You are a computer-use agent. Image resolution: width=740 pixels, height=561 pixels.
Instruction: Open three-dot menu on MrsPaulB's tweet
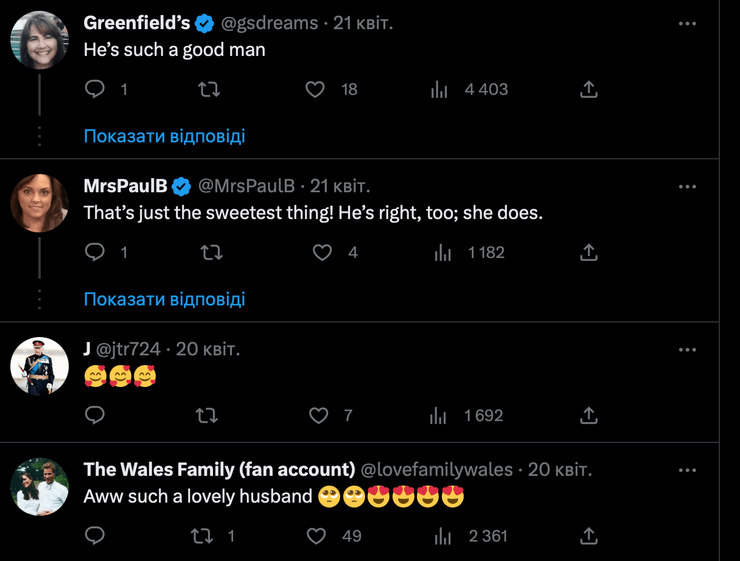[x=687, y=186]
